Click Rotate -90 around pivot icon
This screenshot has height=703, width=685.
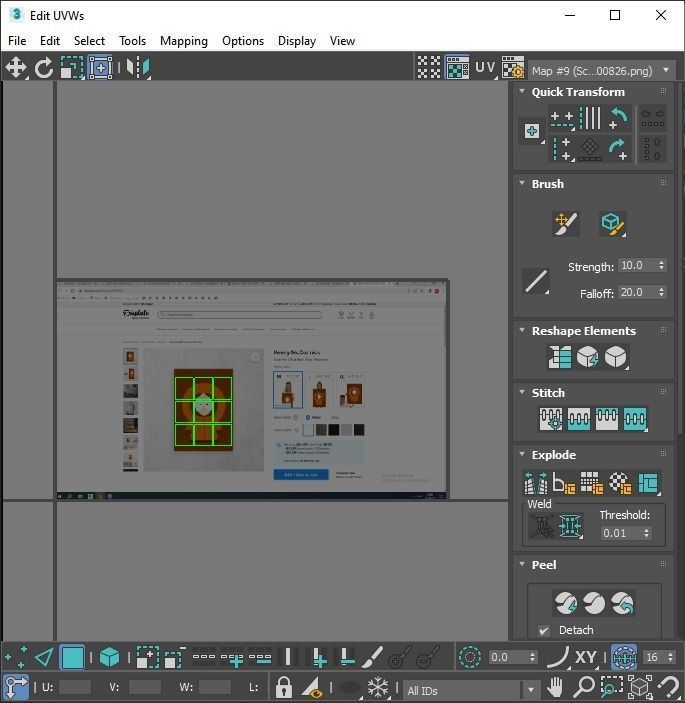pyautogui.click(x=619, y=118)
